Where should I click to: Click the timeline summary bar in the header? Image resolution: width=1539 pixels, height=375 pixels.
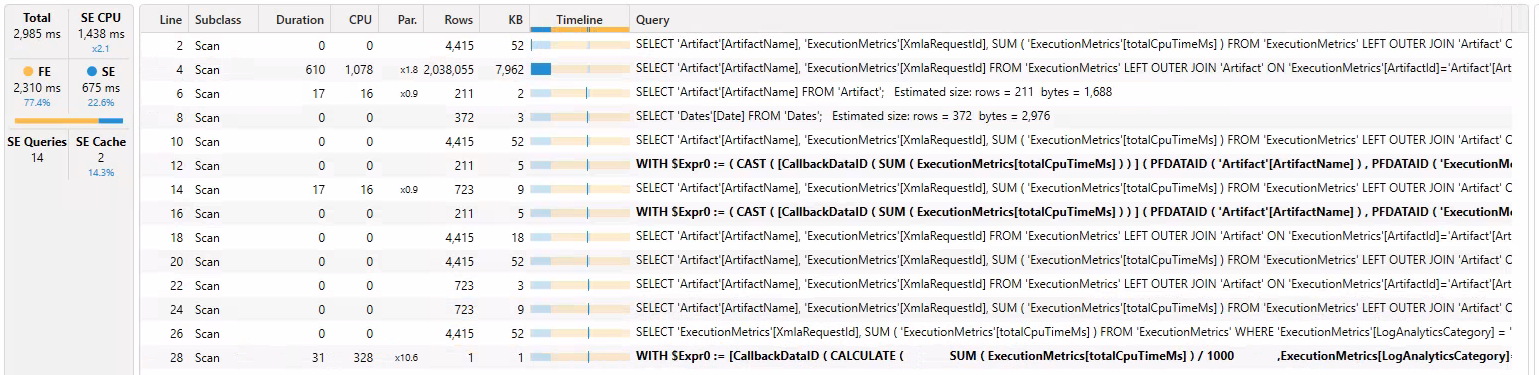[580, 29]
